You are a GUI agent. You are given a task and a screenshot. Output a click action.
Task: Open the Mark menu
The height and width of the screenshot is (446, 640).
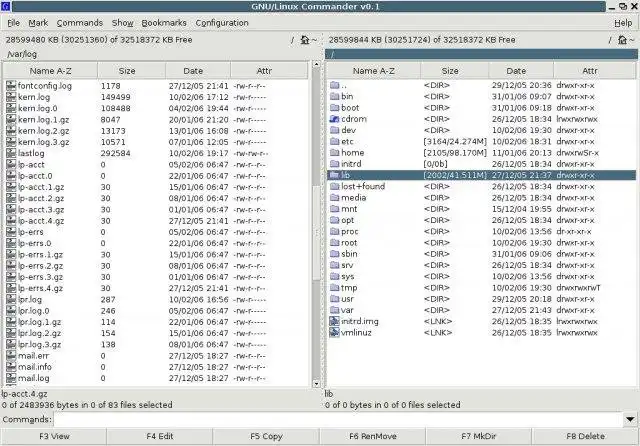38,23
